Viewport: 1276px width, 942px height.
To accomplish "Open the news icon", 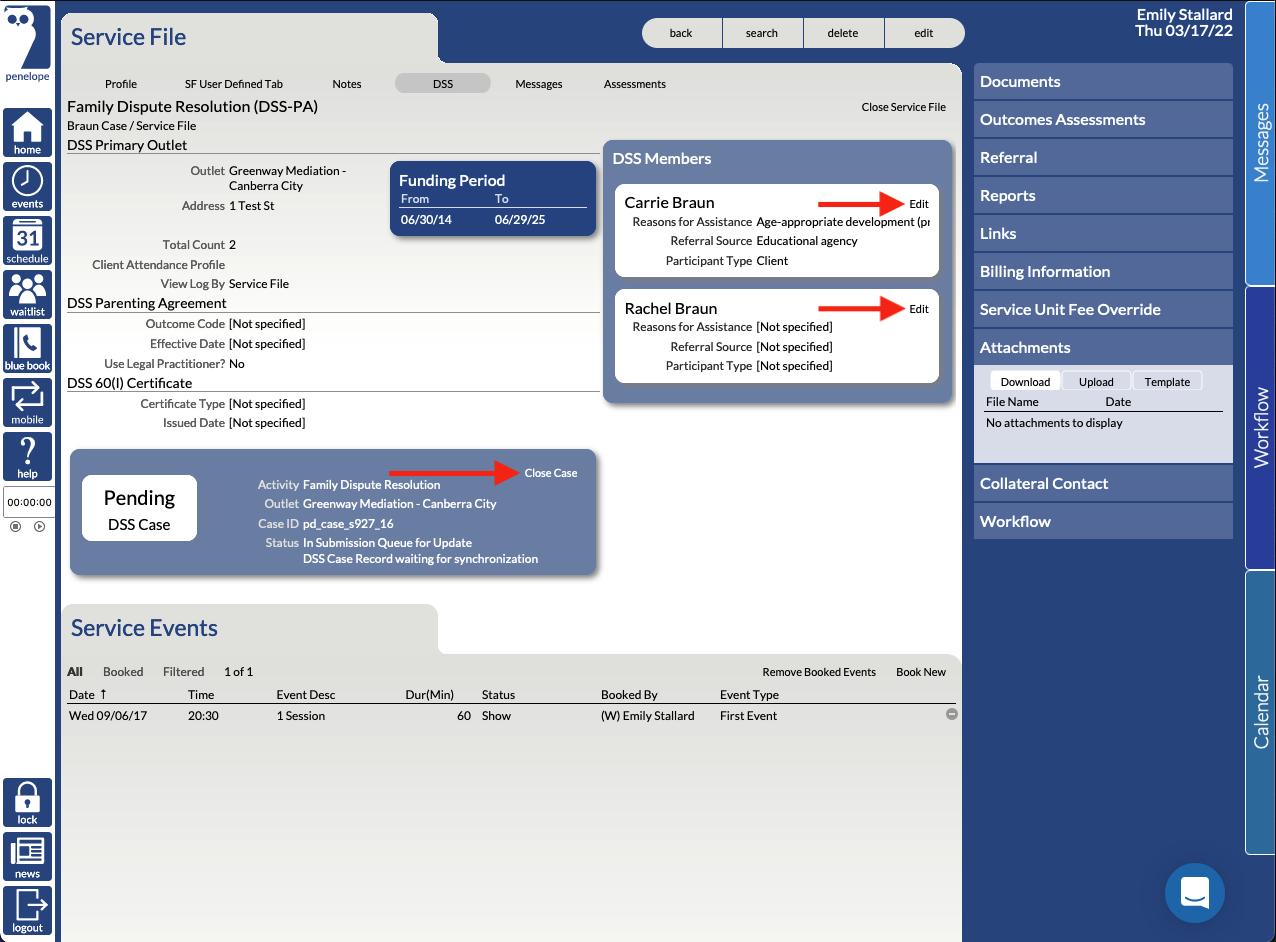I will pyautogui.click(x=27, y=857).
